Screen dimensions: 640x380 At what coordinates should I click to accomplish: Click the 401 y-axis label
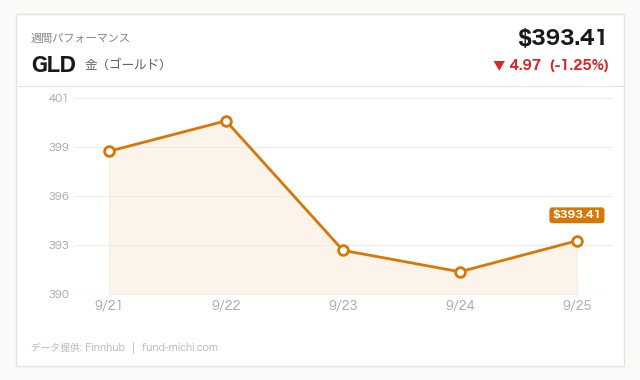pos(58,98)
